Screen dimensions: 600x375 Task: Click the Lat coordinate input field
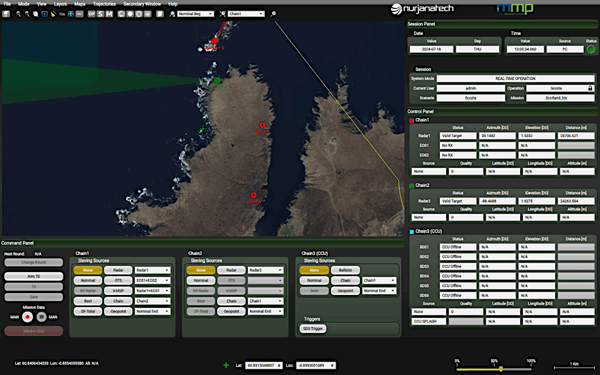(264, 365)
